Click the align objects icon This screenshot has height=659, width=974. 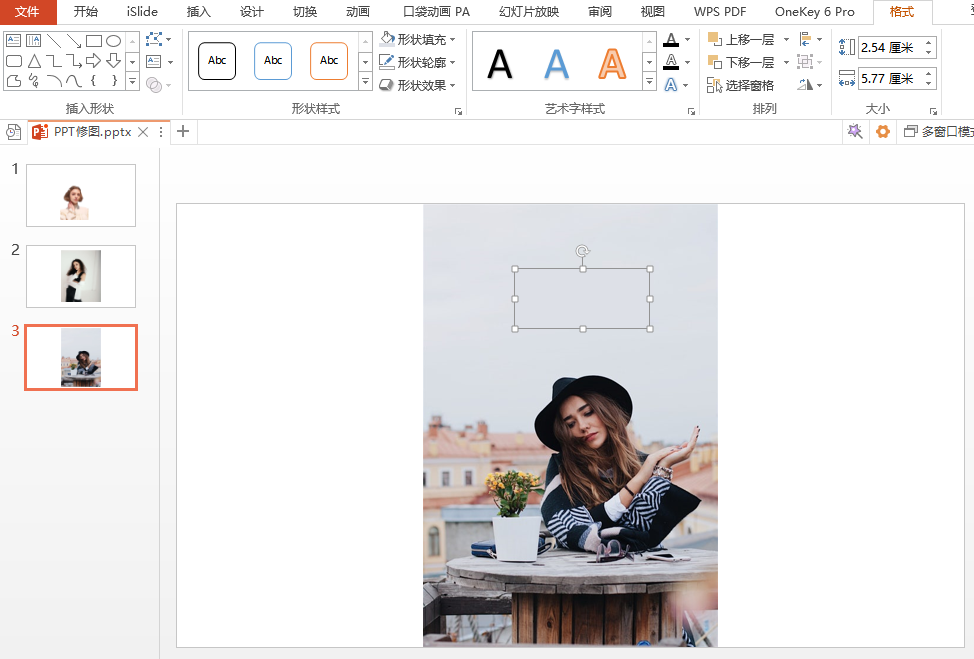[x=806, y=40]
